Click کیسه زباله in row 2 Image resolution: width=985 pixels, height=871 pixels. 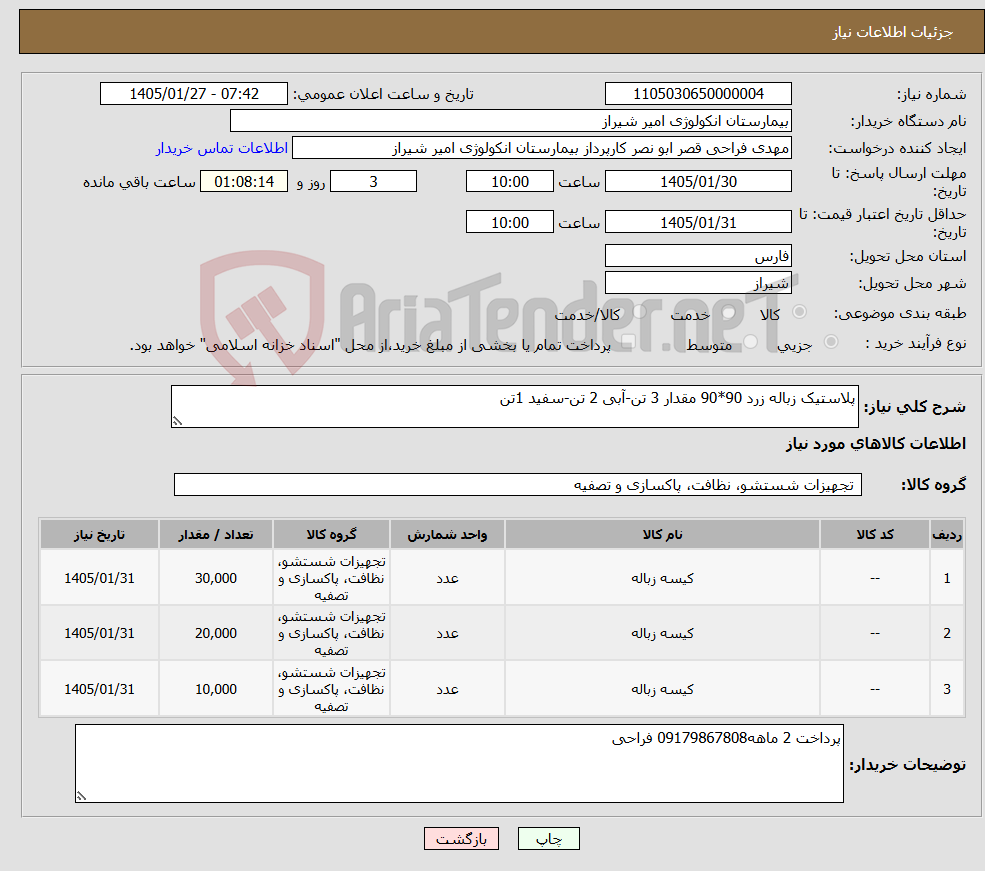point(662,633)
